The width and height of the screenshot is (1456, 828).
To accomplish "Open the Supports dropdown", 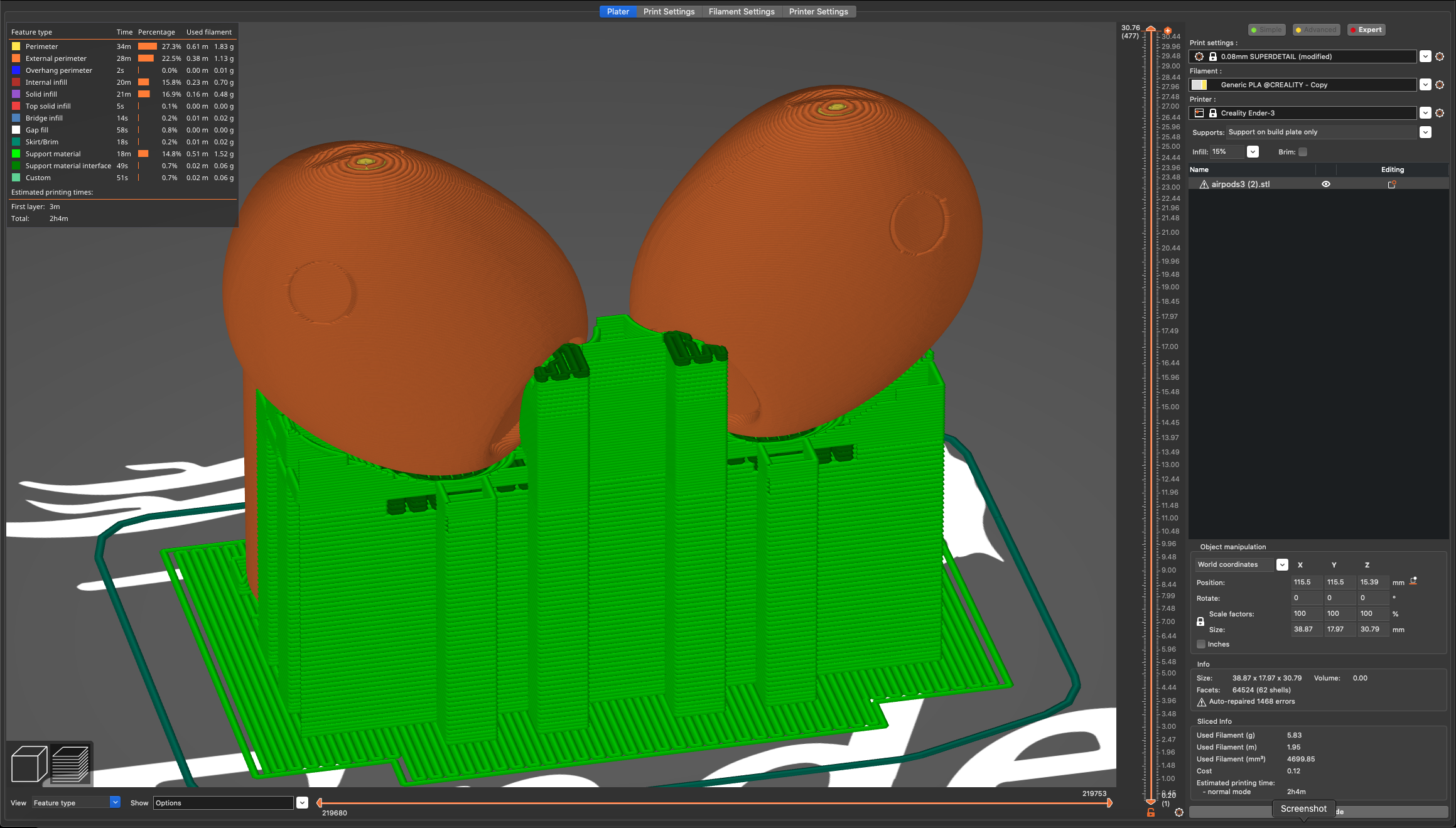I will tap(1425, 132).
